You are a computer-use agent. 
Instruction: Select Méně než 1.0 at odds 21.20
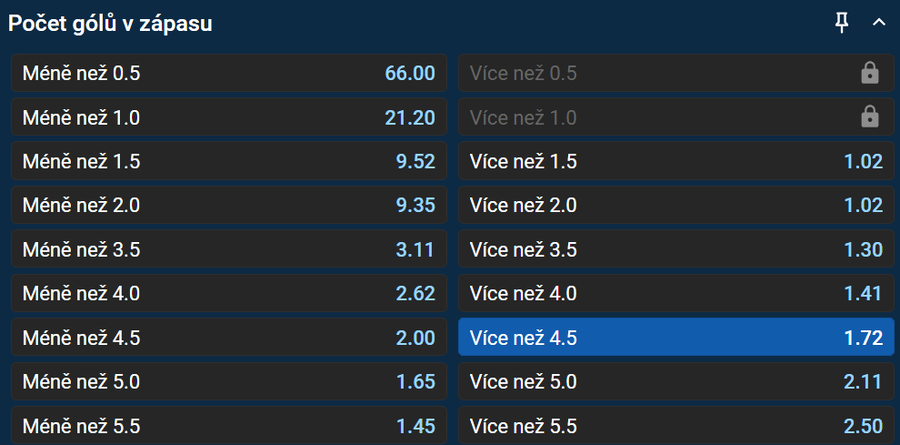click(229, 118)
